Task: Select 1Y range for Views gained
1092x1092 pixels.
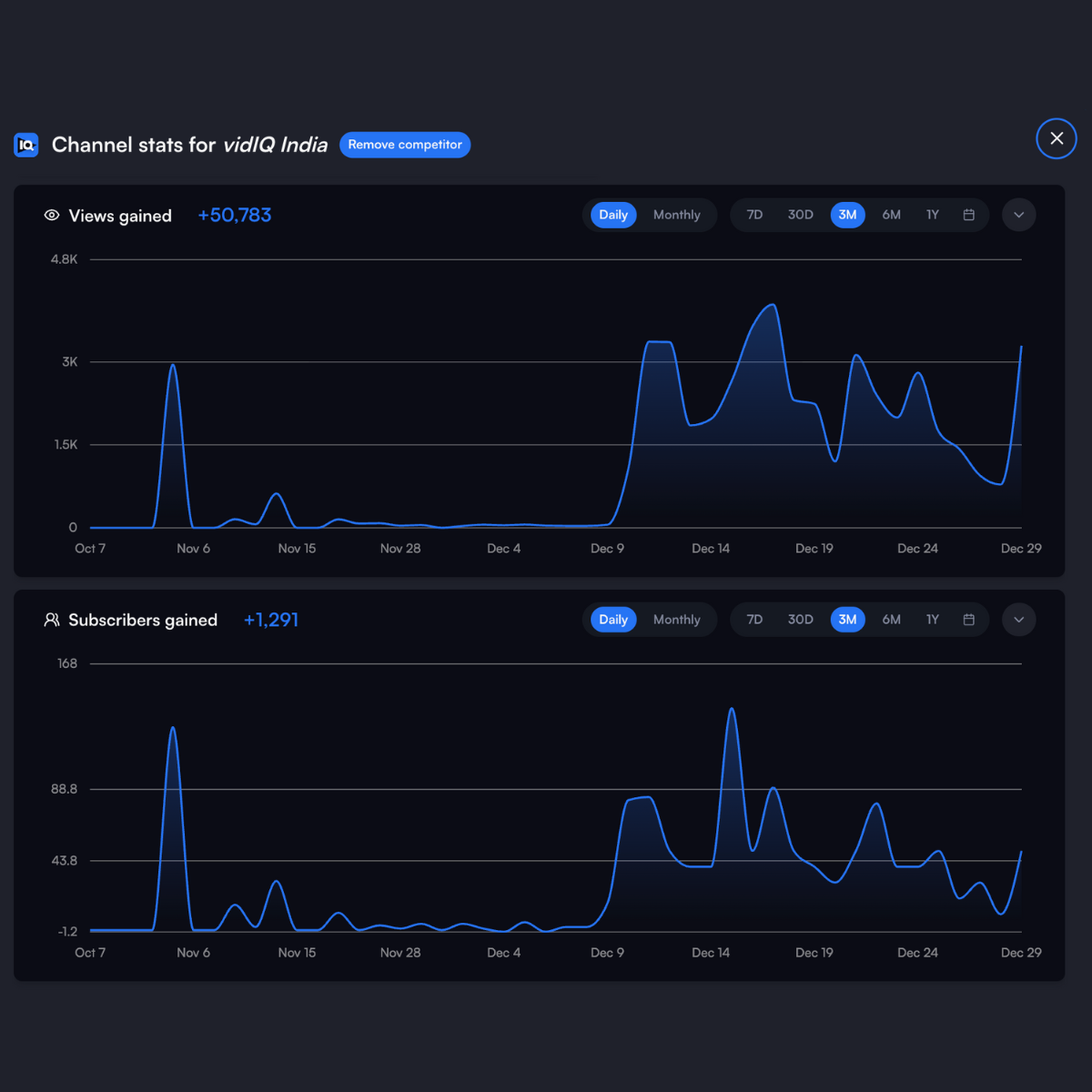Action: (x=933, y=215)
